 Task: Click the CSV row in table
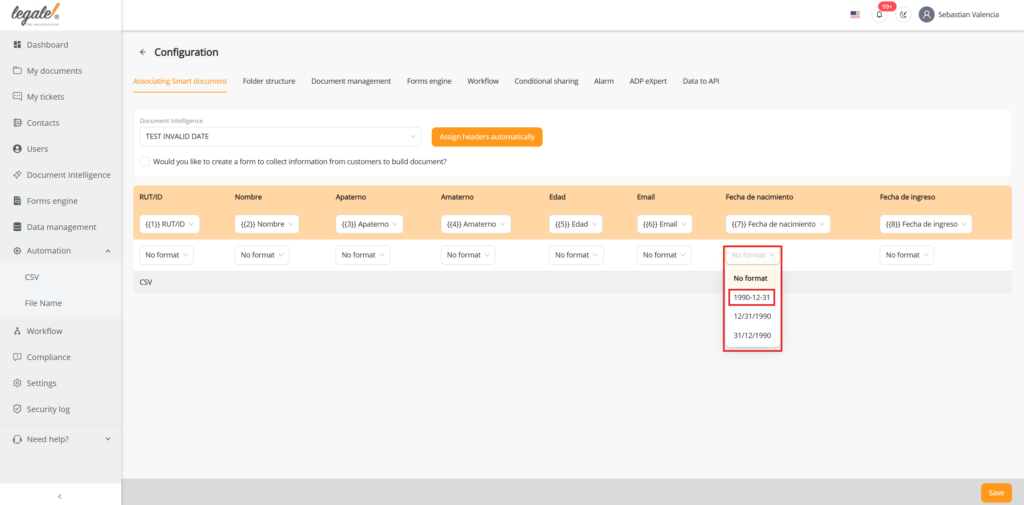point(572,282)
